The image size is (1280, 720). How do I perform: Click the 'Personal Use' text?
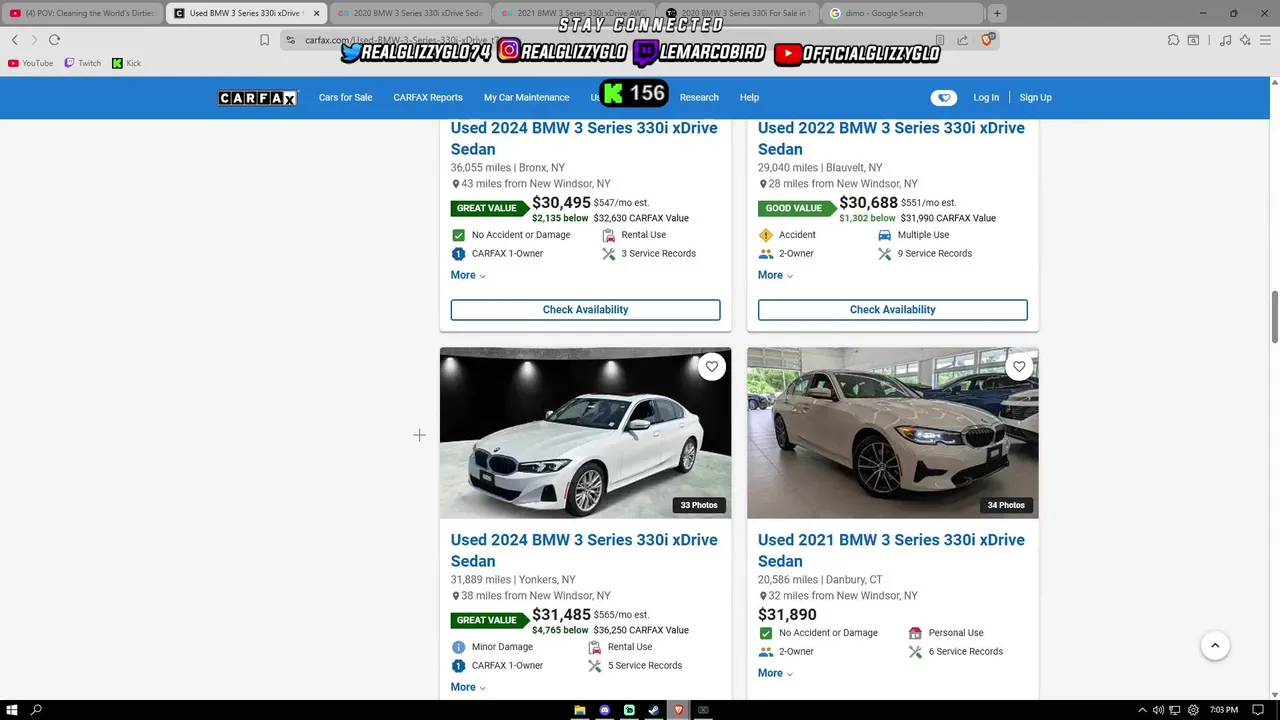[x=955, y=633]
